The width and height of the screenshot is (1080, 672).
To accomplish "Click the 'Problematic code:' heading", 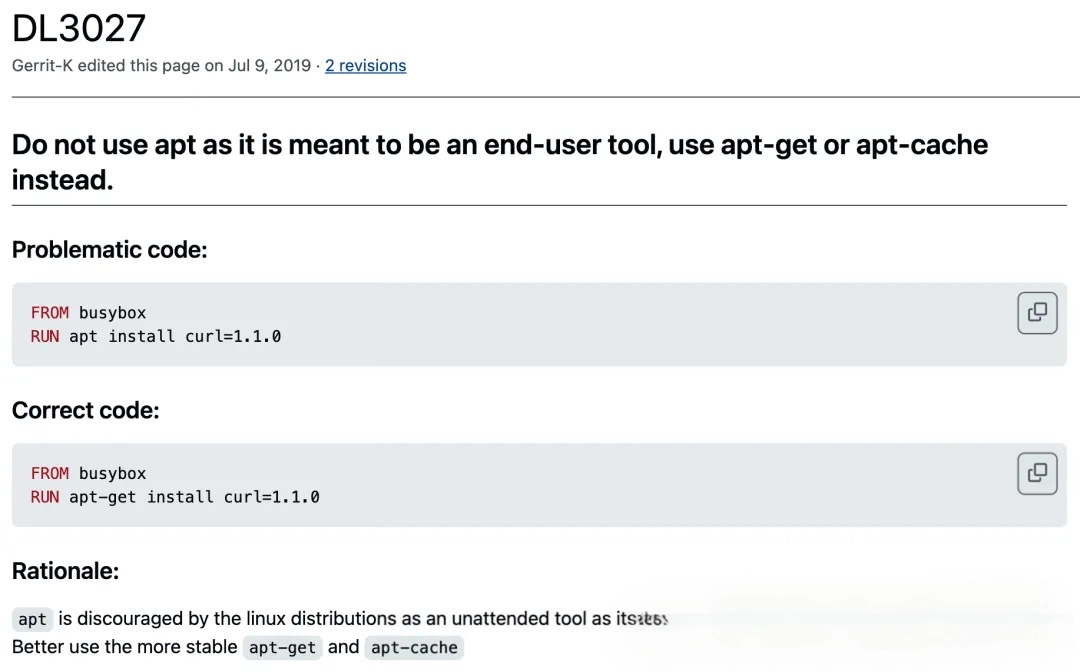I will coord(109,250).
